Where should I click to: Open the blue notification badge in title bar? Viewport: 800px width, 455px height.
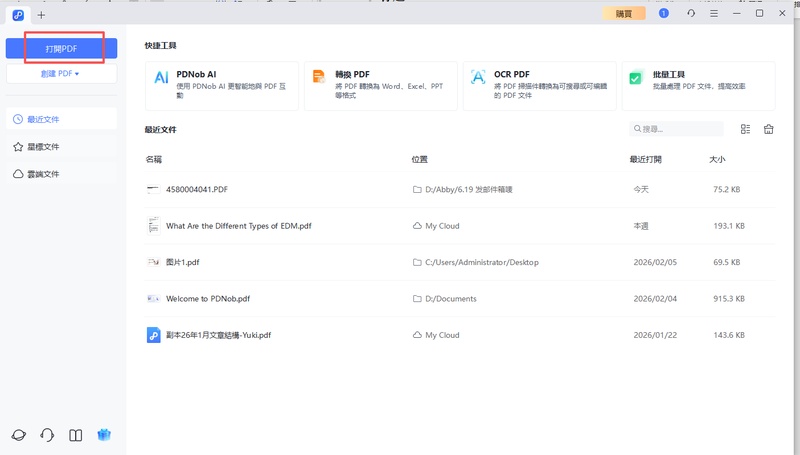pos(664,14)
